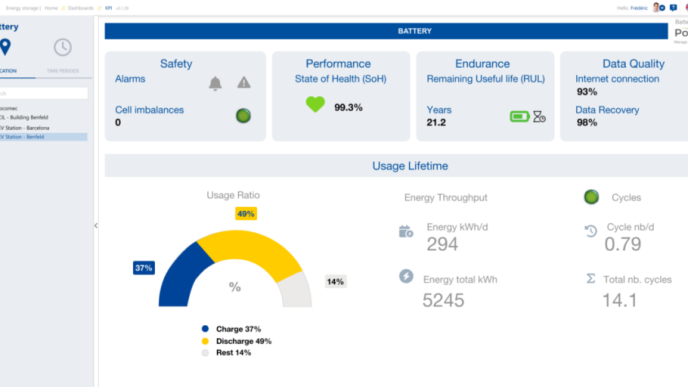Click the 98% data recovery value
Image resolution: width=688 pixels, height=387 pixels.
[587, 122]
